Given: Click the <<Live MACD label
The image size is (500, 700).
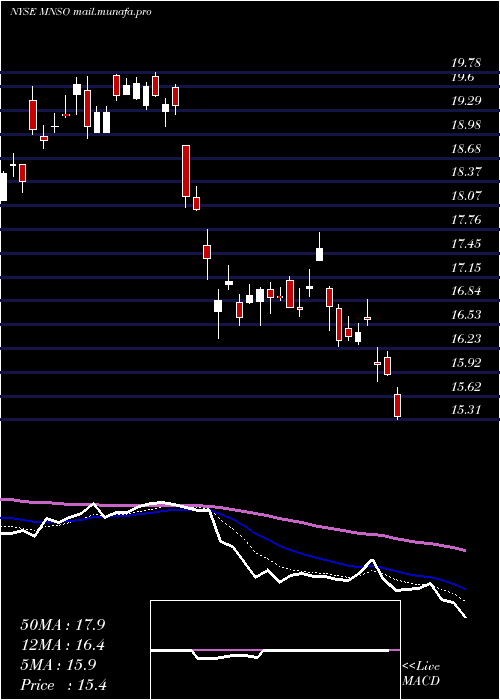Looking at the screenshot, I should click(421, 674).
